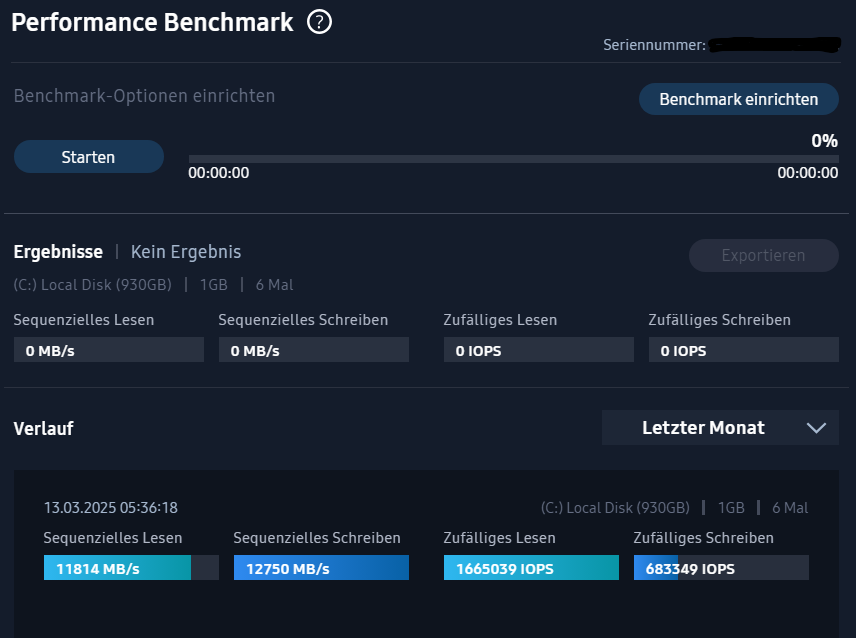Click the Sequenzielles Schreiben 0 MB/s result field
This screenshot has height=638, width=856.
(313, 350)
